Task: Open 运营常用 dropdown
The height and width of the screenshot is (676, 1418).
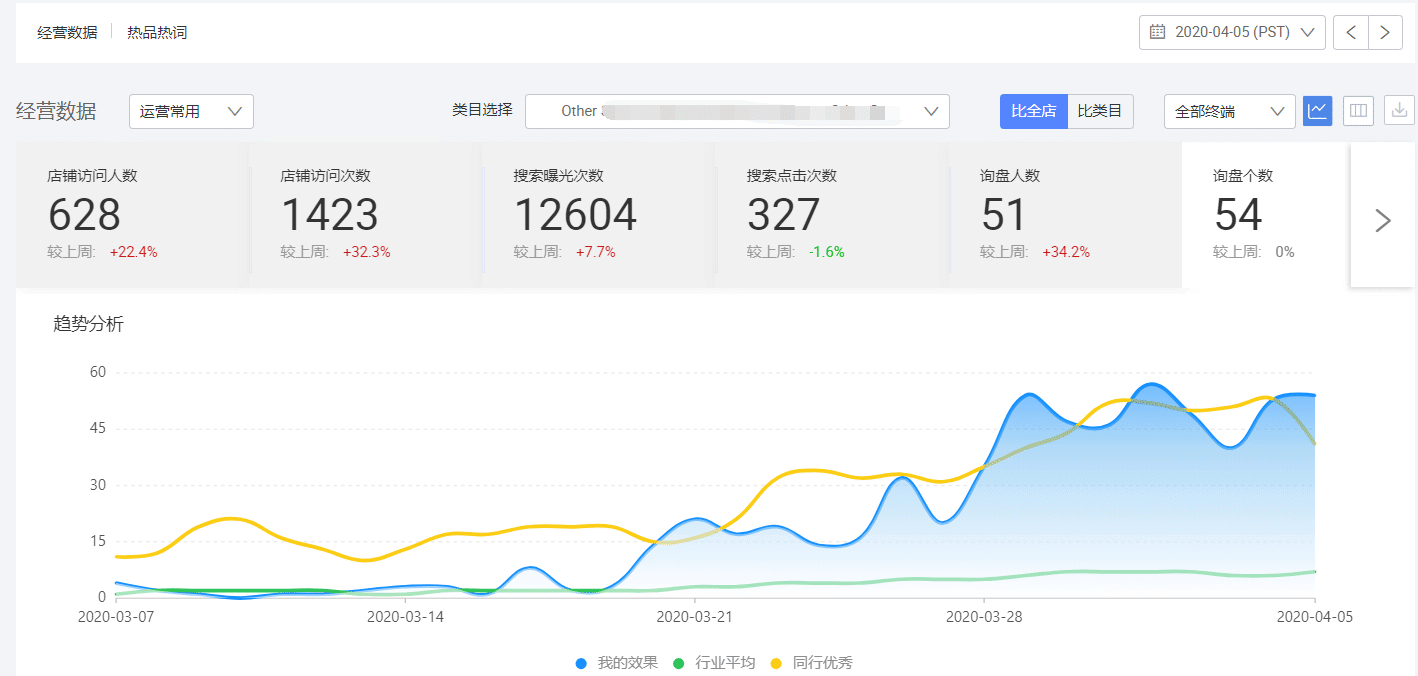Action: tap(191, 111)
